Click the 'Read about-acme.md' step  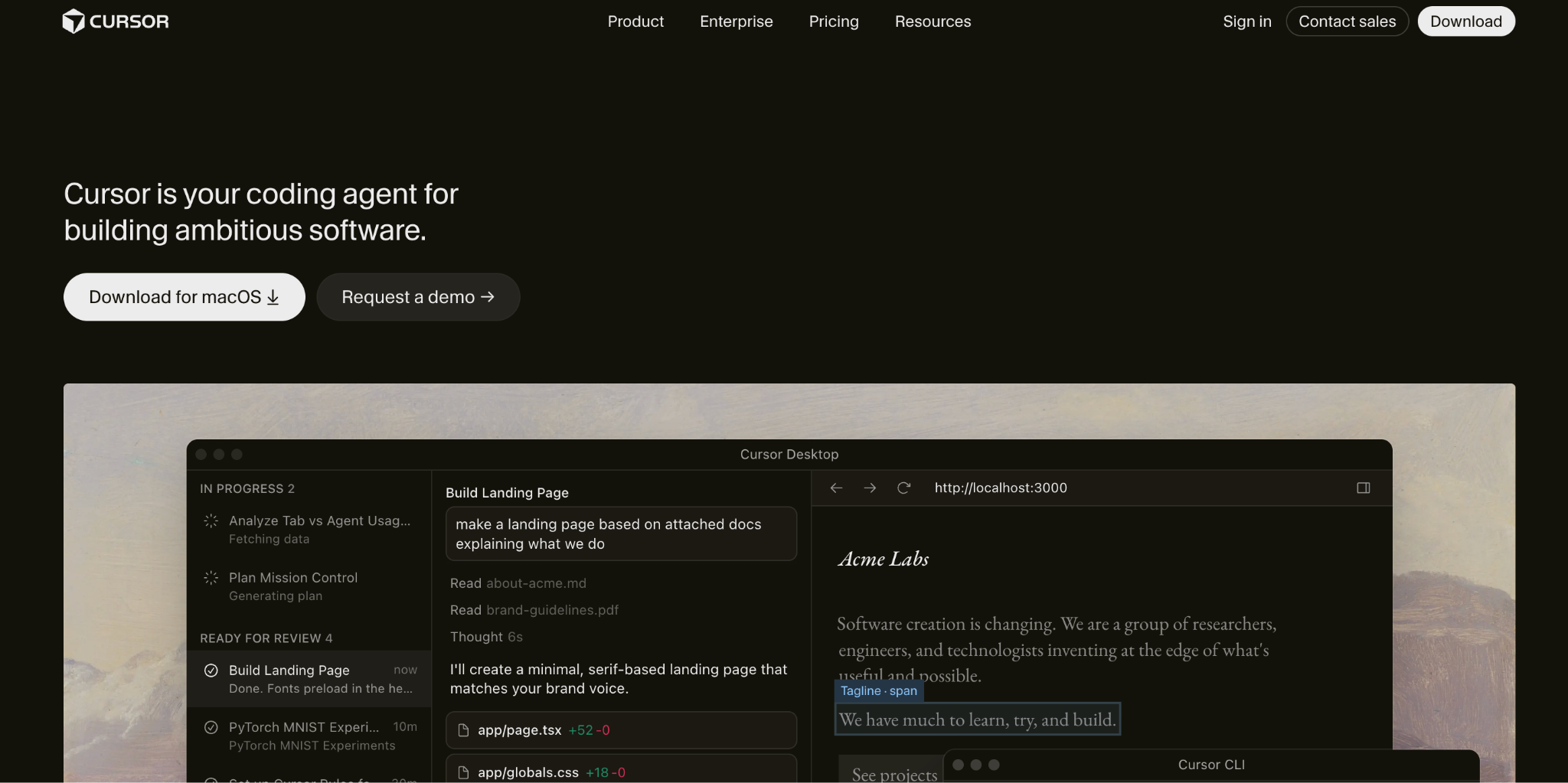[x=518, y=583]
